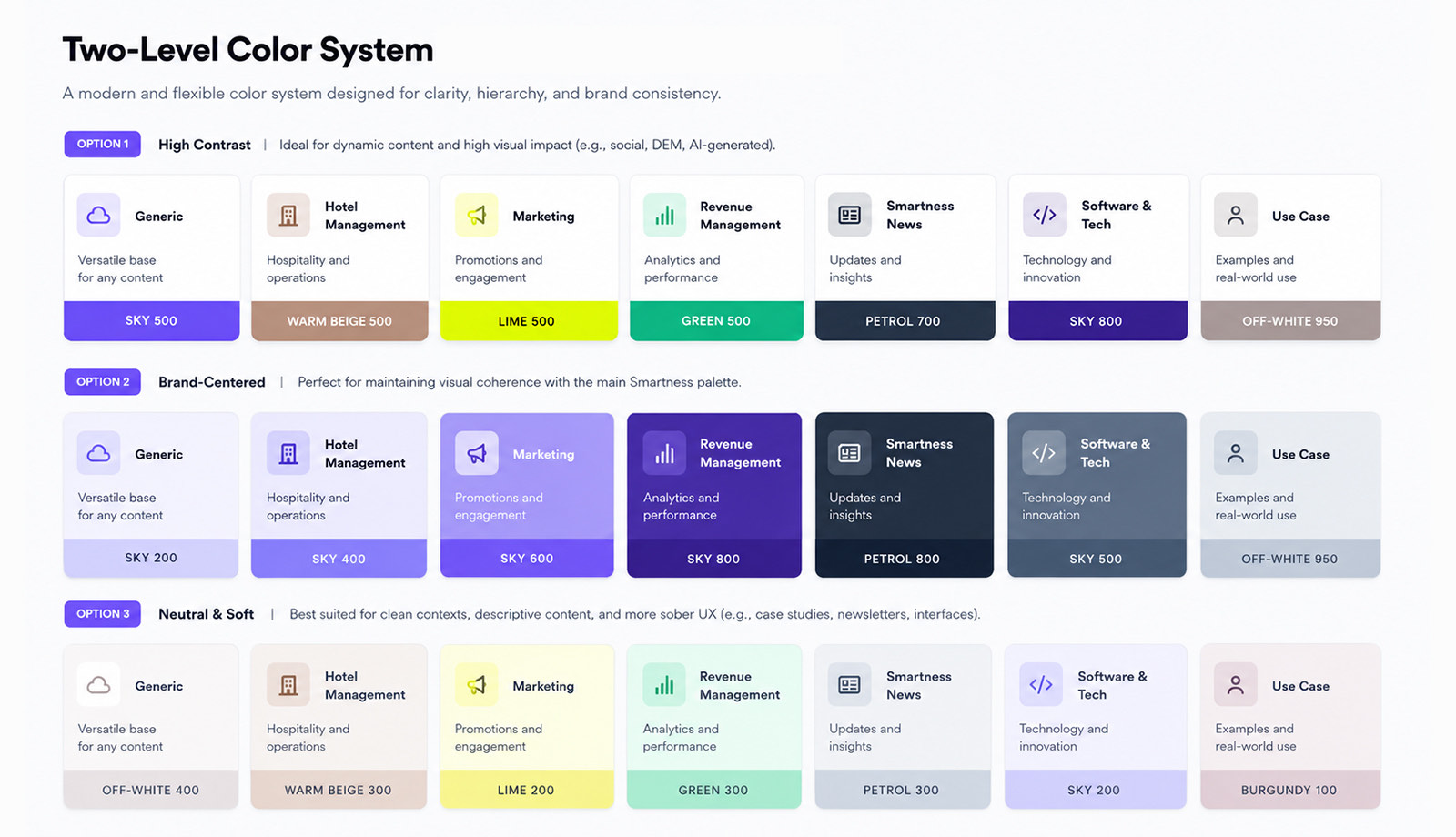Click the subtitle about a modern and flexible color system
Image resolution: width=1456 pixels, height=837 pixels.
[391, 94]
